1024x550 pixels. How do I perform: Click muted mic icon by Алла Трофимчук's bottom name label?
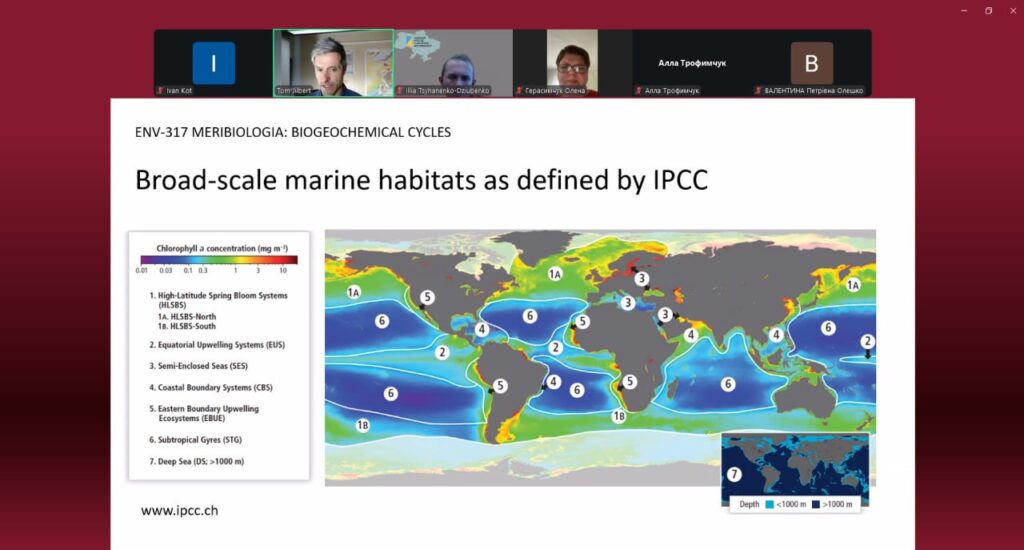click(639, 91)
